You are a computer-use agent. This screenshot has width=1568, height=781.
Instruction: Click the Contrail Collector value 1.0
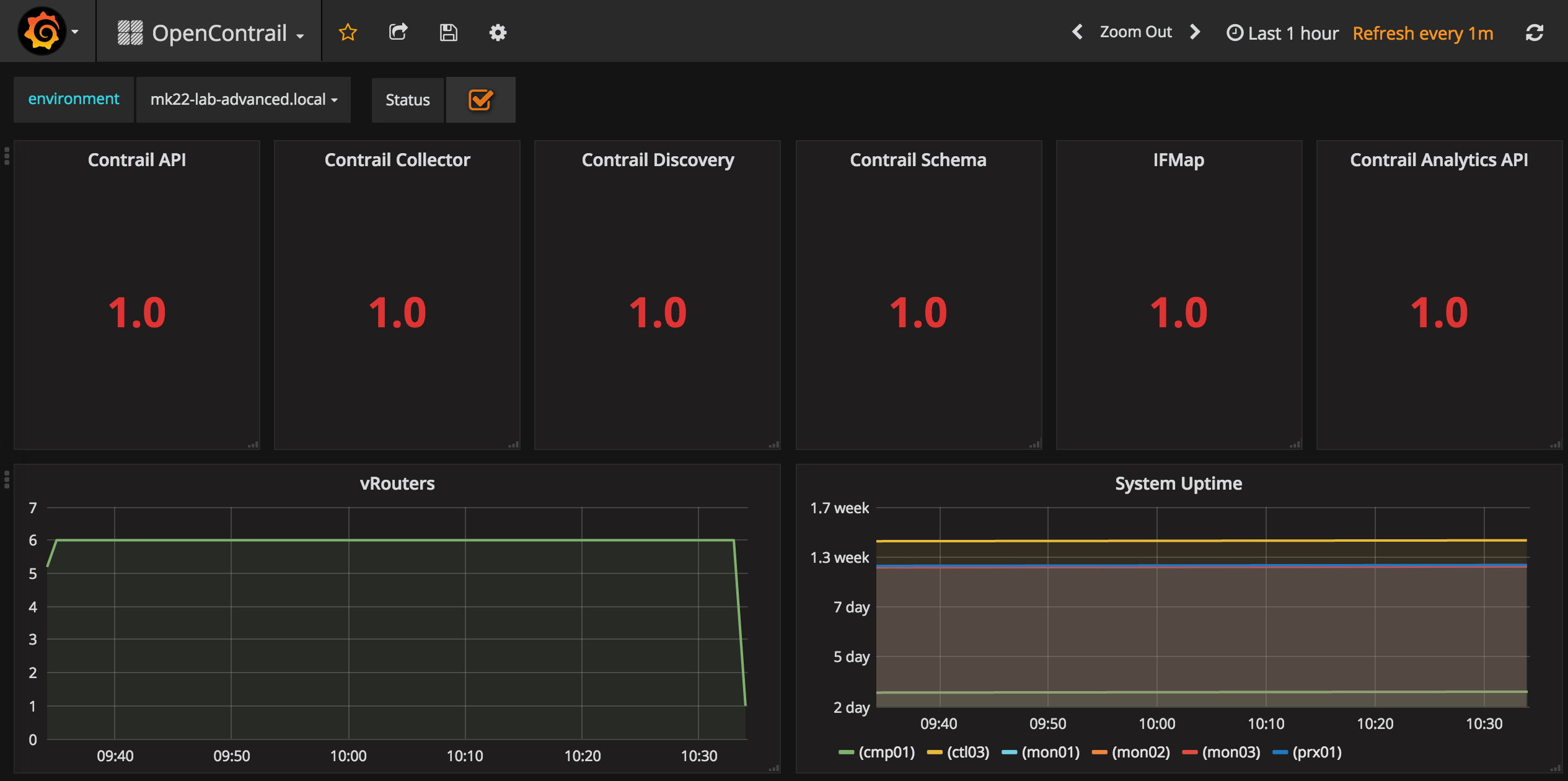click(x=397, y=312)
